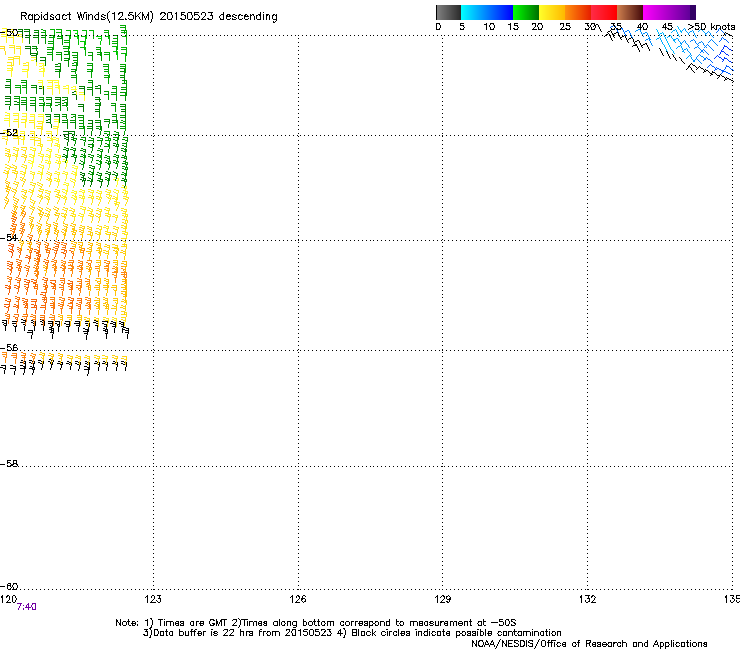Click the legend label "20"
This screenshot has width=740, height=650.
tap(537, 27)
